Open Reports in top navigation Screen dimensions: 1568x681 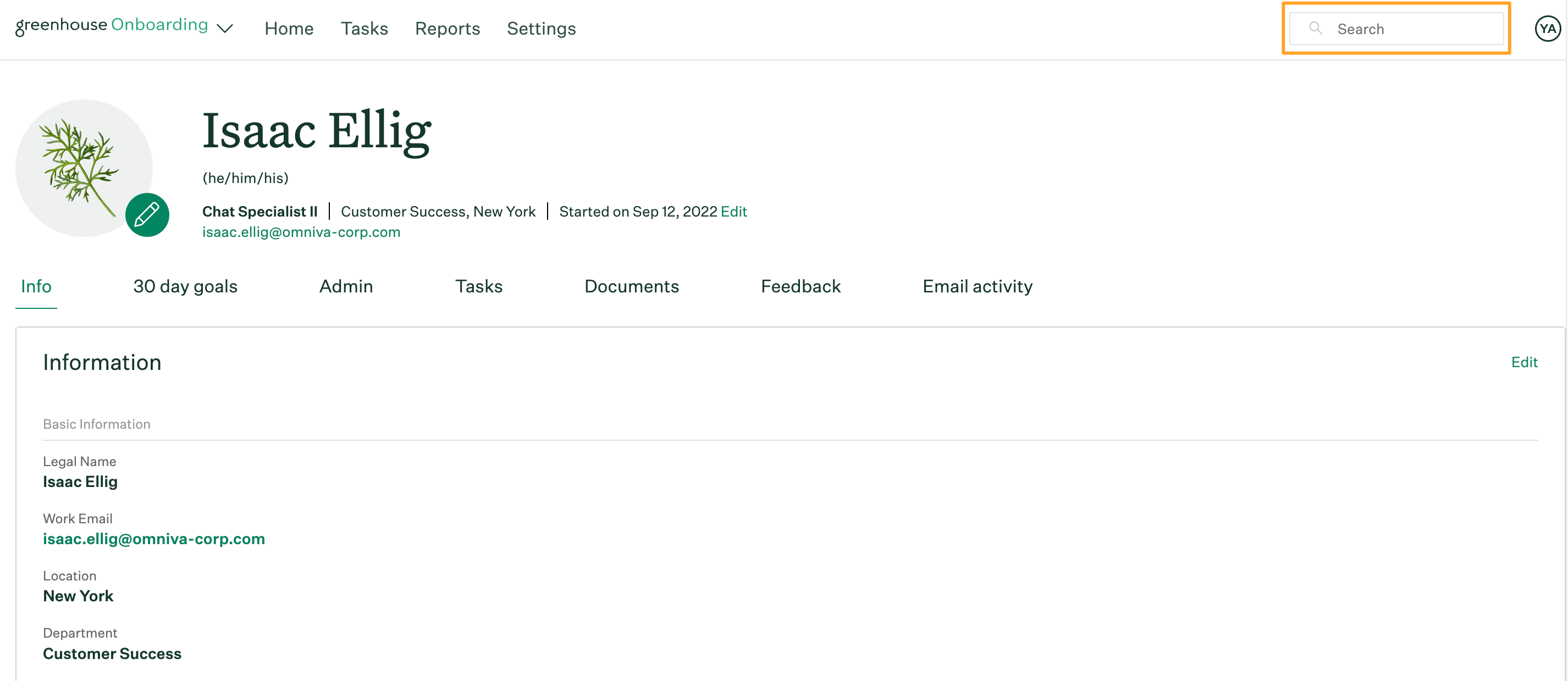click(448, 28)
